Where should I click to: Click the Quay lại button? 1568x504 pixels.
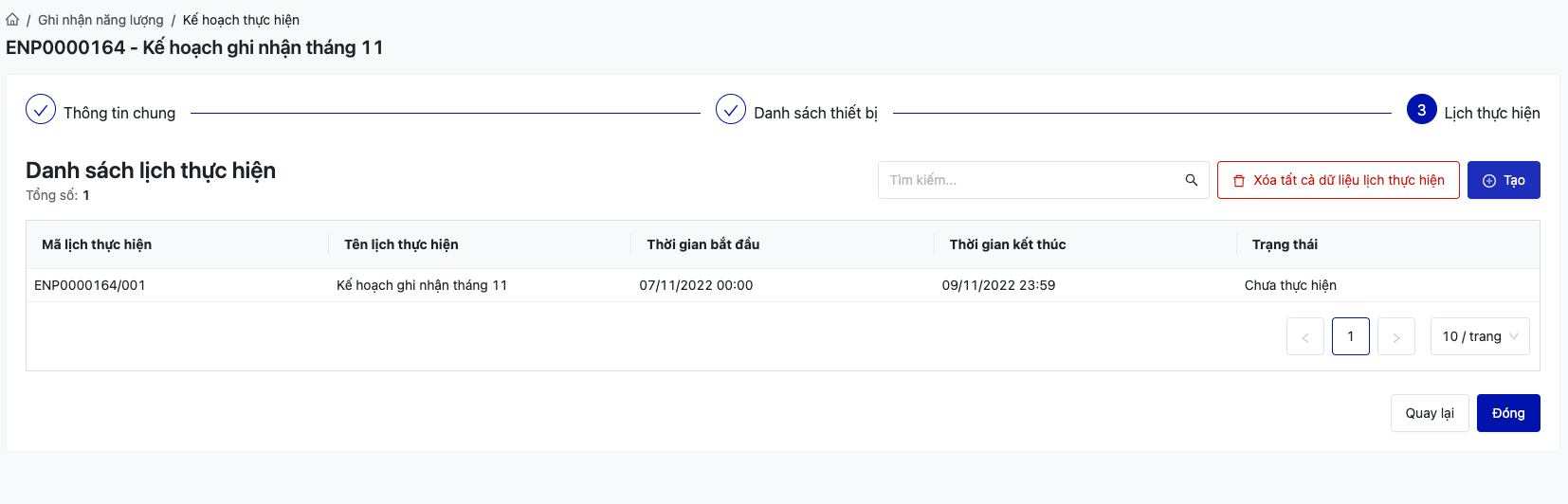pos(1430,413)
